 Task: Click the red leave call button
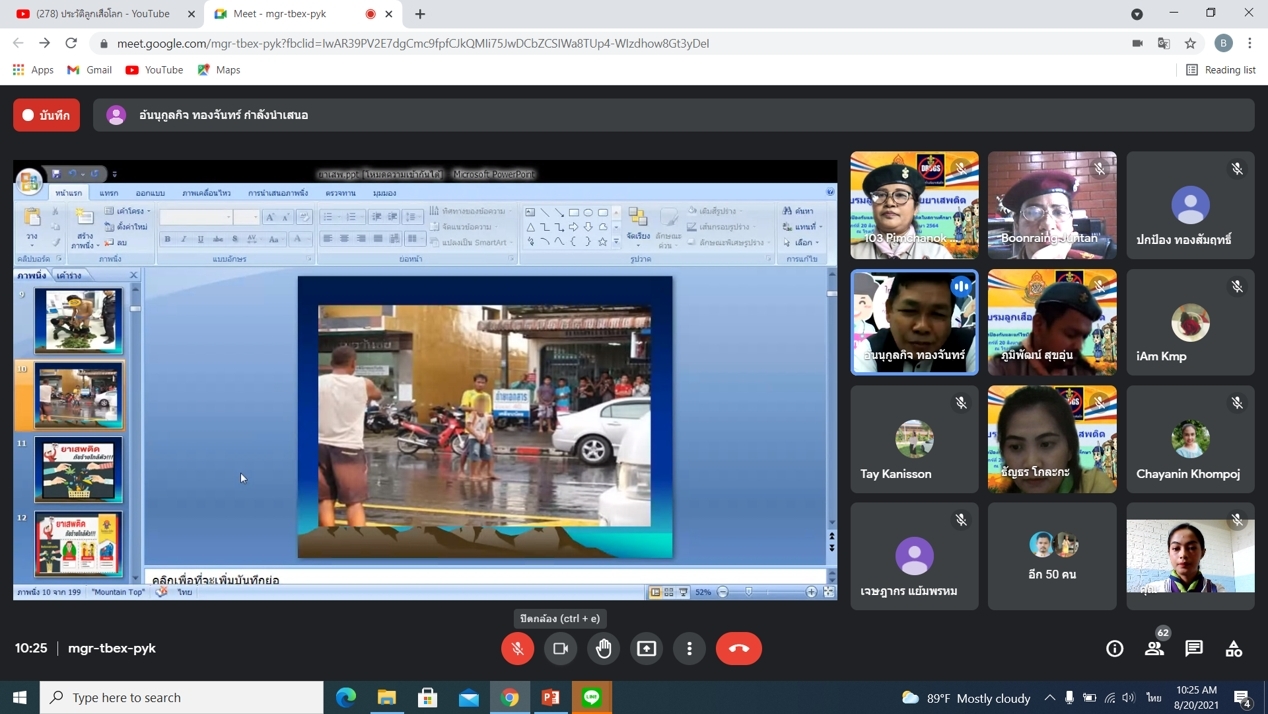(738, 648)
